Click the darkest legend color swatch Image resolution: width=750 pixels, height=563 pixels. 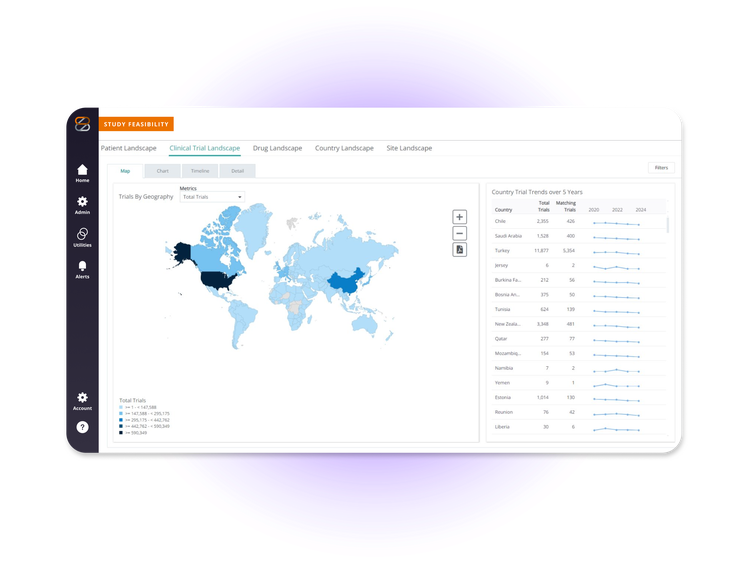[x=121, y=432]
